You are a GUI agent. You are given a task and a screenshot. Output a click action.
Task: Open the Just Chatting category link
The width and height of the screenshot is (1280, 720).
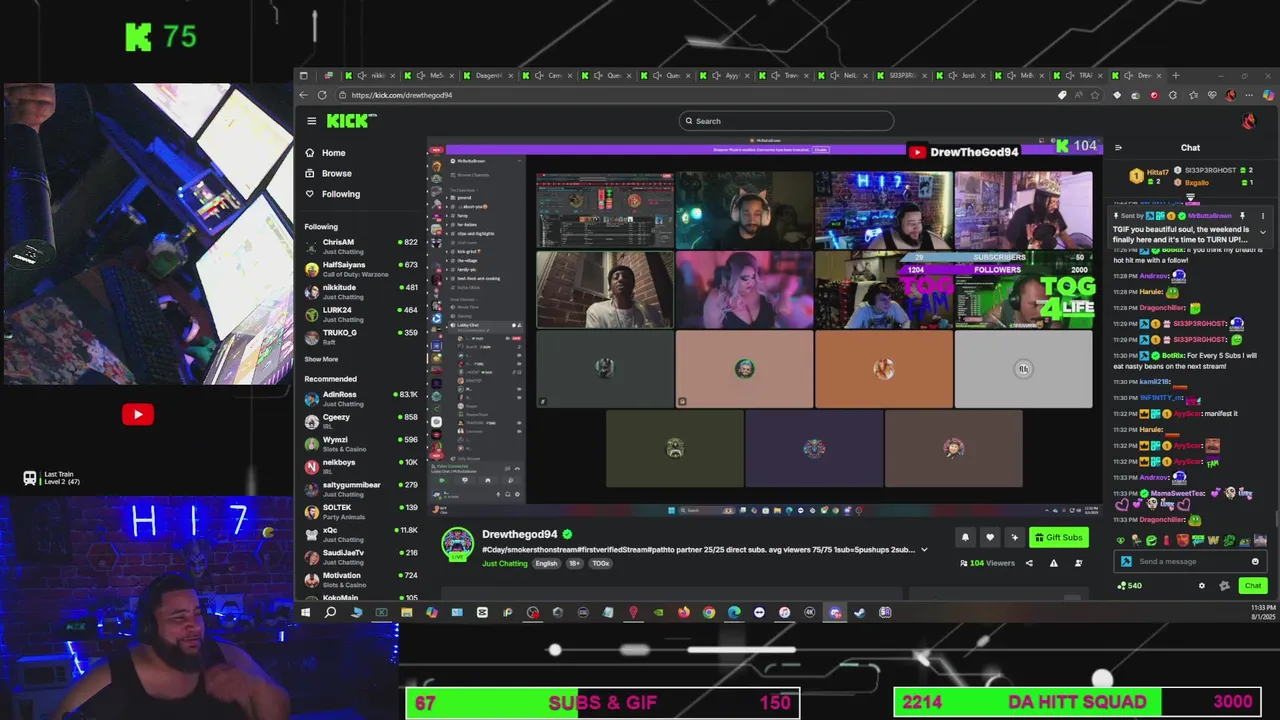point(504,563)
